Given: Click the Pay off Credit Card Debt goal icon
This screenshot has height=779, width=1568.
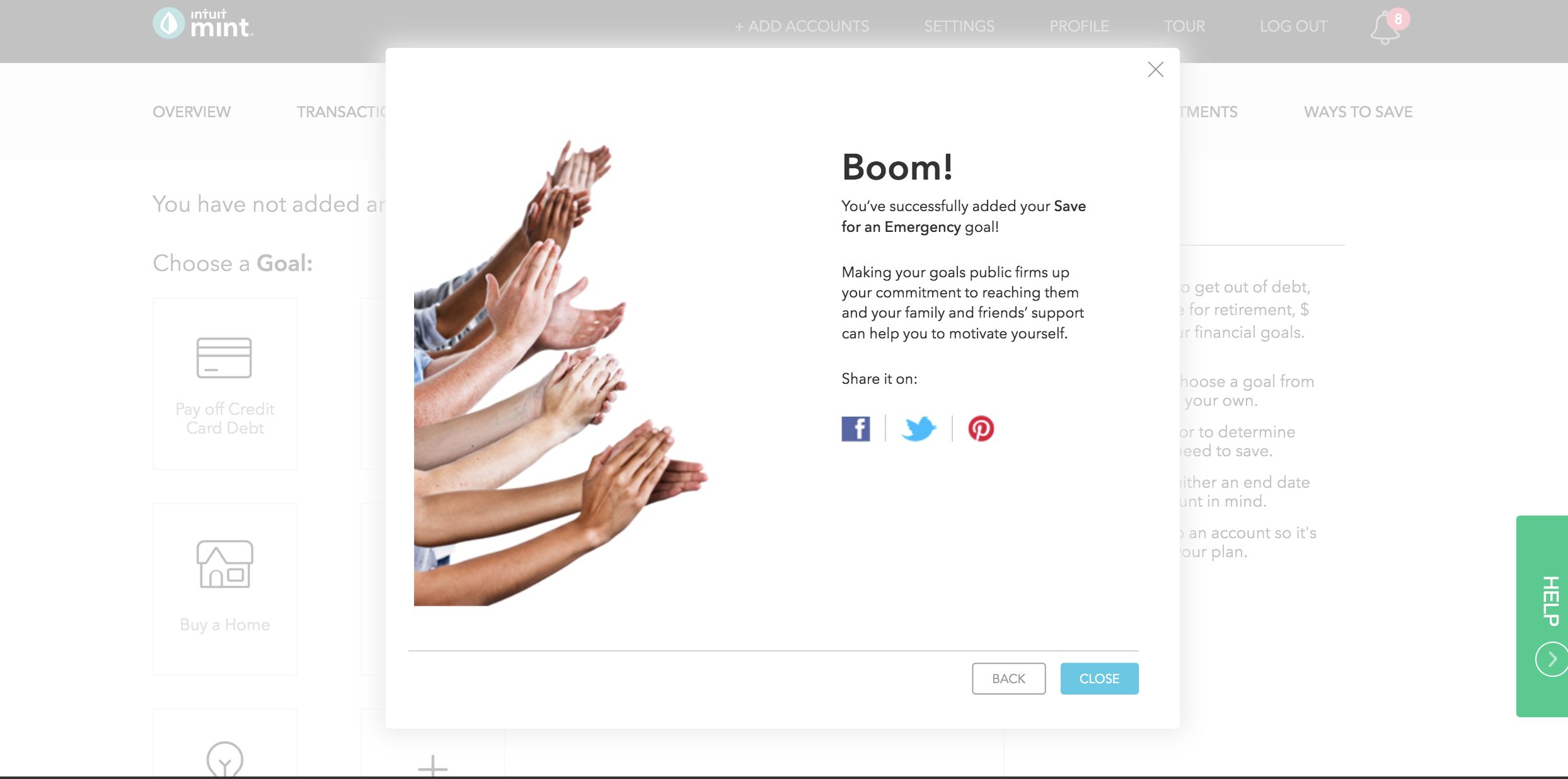Looking at the screenshot, I should coord(224,357).
